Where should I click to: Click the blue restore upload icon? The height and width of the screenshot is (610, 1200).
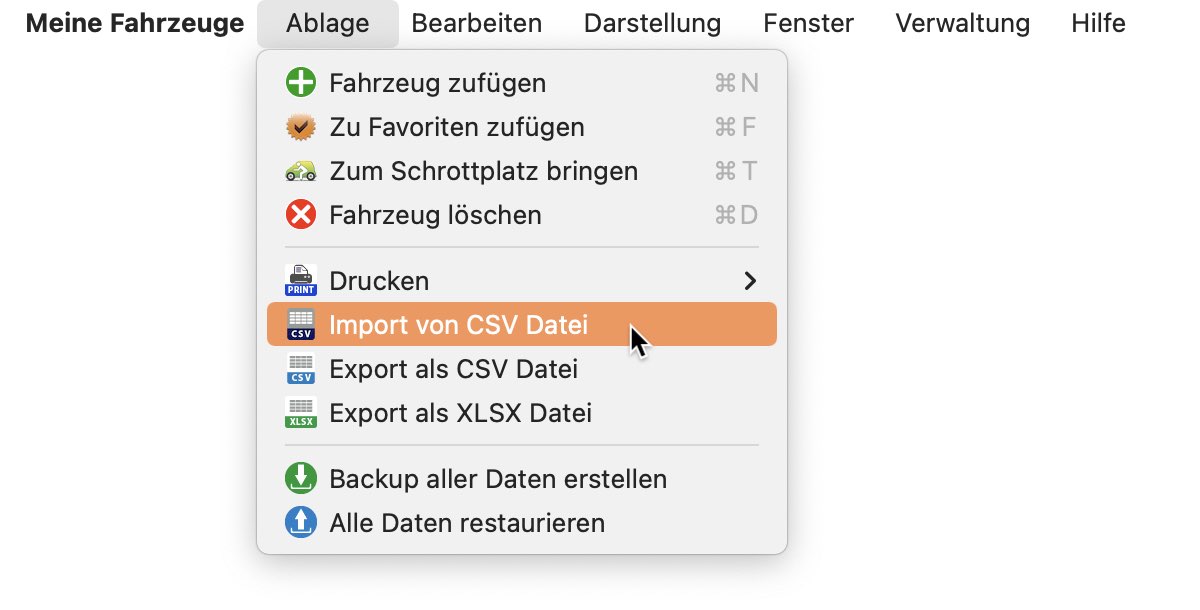click(301, 523)
